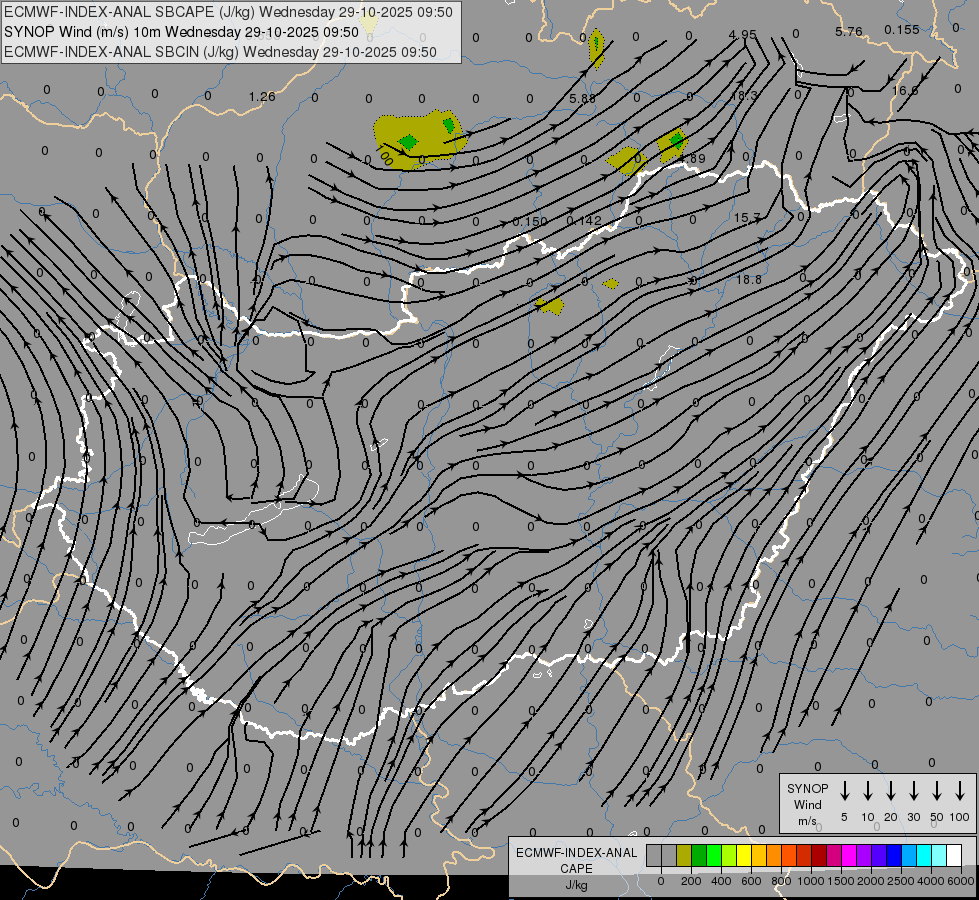The image size is (979, 900).
Task: Click the sky blue swatch left of 4000
Action: (910, 855)
